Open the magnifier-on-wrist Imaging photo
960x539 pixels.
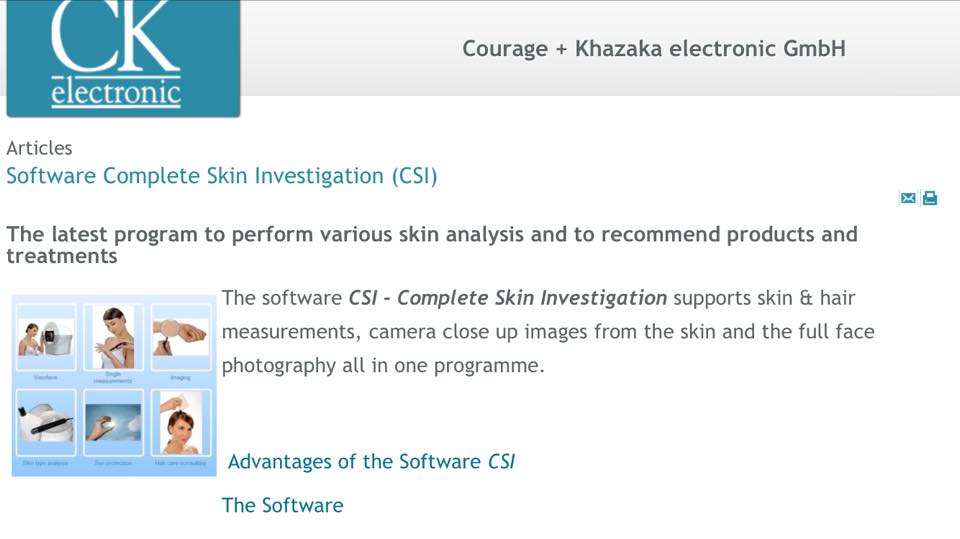pos(180,337)
